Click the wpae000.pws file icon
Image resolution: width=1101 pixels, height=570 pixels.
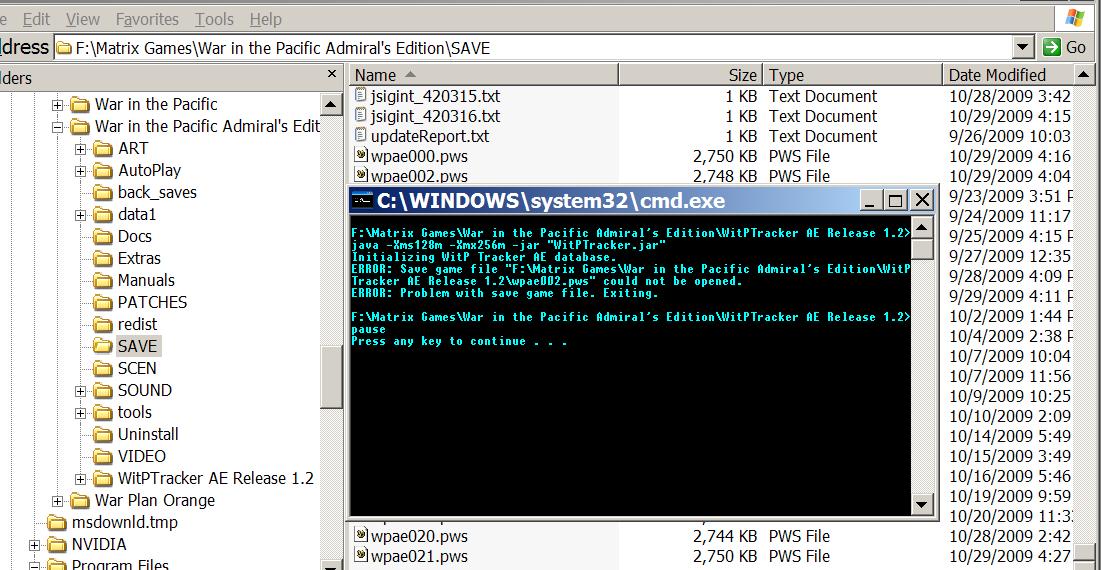(361, 155)
